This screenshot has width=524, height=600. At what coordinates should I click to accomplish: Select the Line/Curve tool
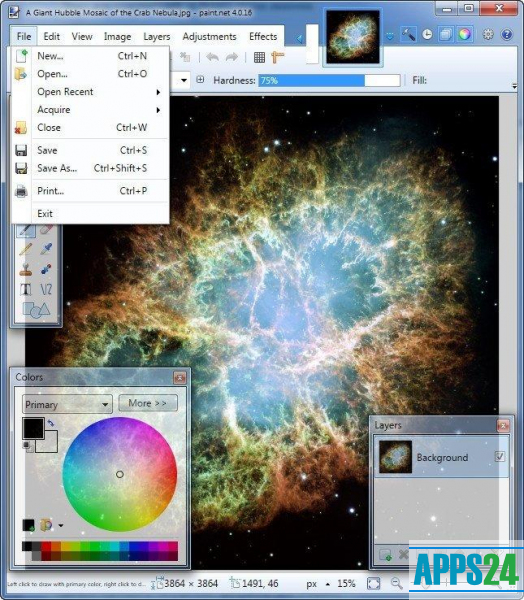pos(46,289)
